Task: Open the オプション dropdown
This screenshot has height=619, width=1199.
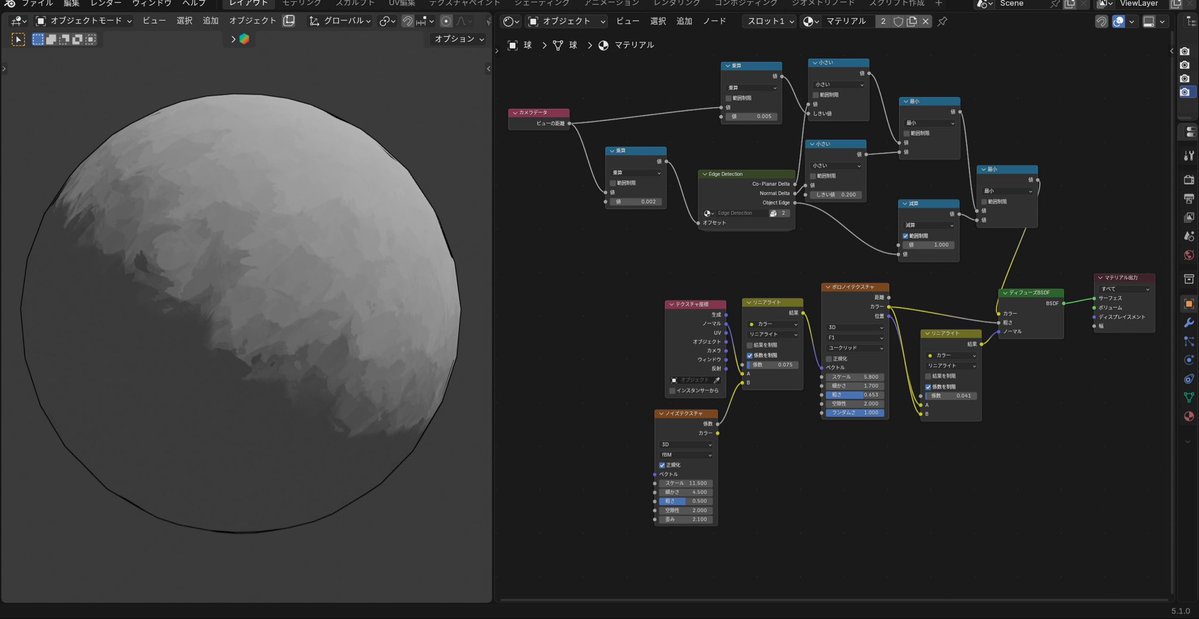Action: pyautogui.click(x=459, y=39)
